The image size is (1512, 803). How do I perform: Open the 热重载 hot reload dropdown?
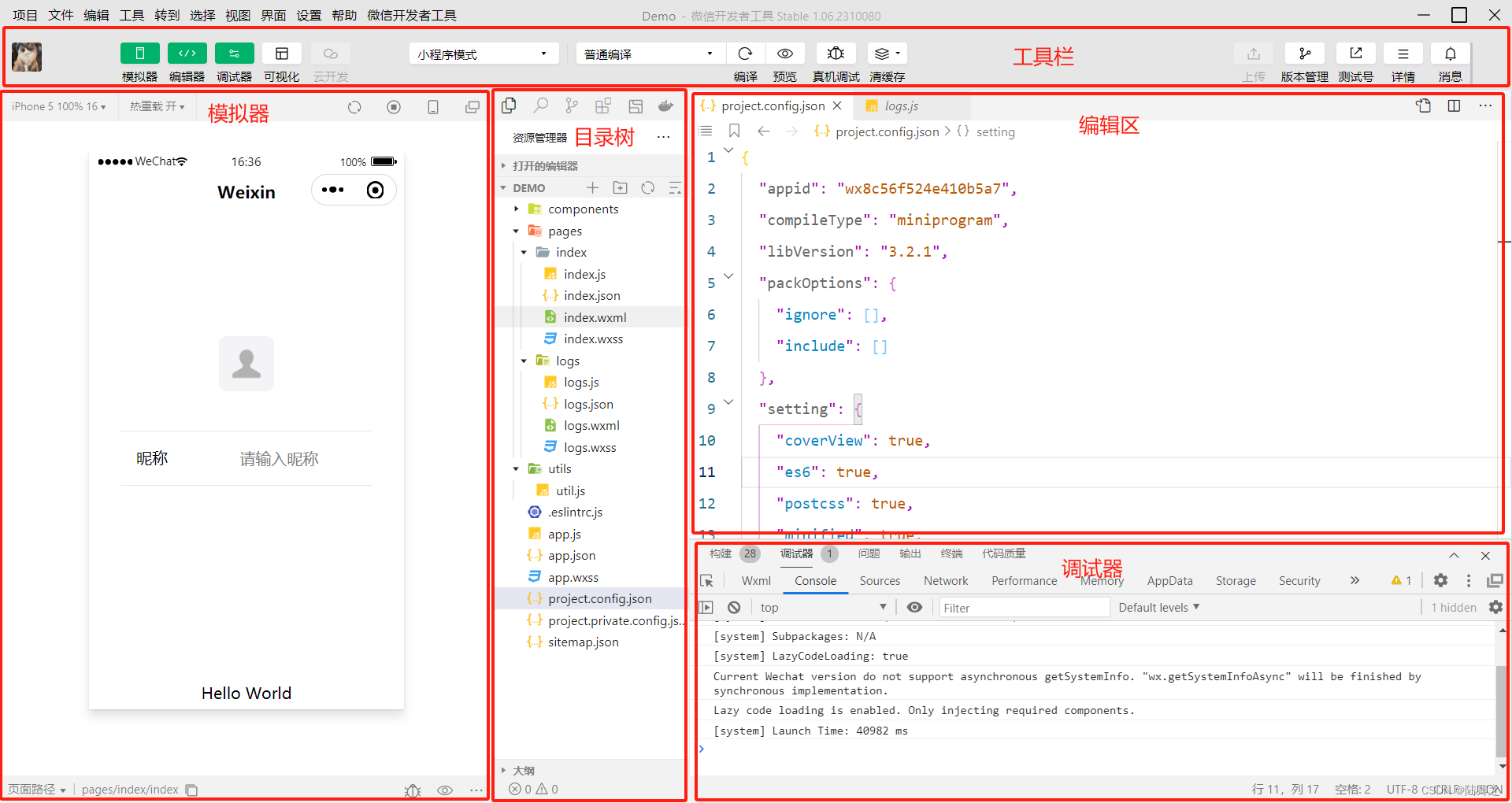pyautogui.click(x=157, y=106)
